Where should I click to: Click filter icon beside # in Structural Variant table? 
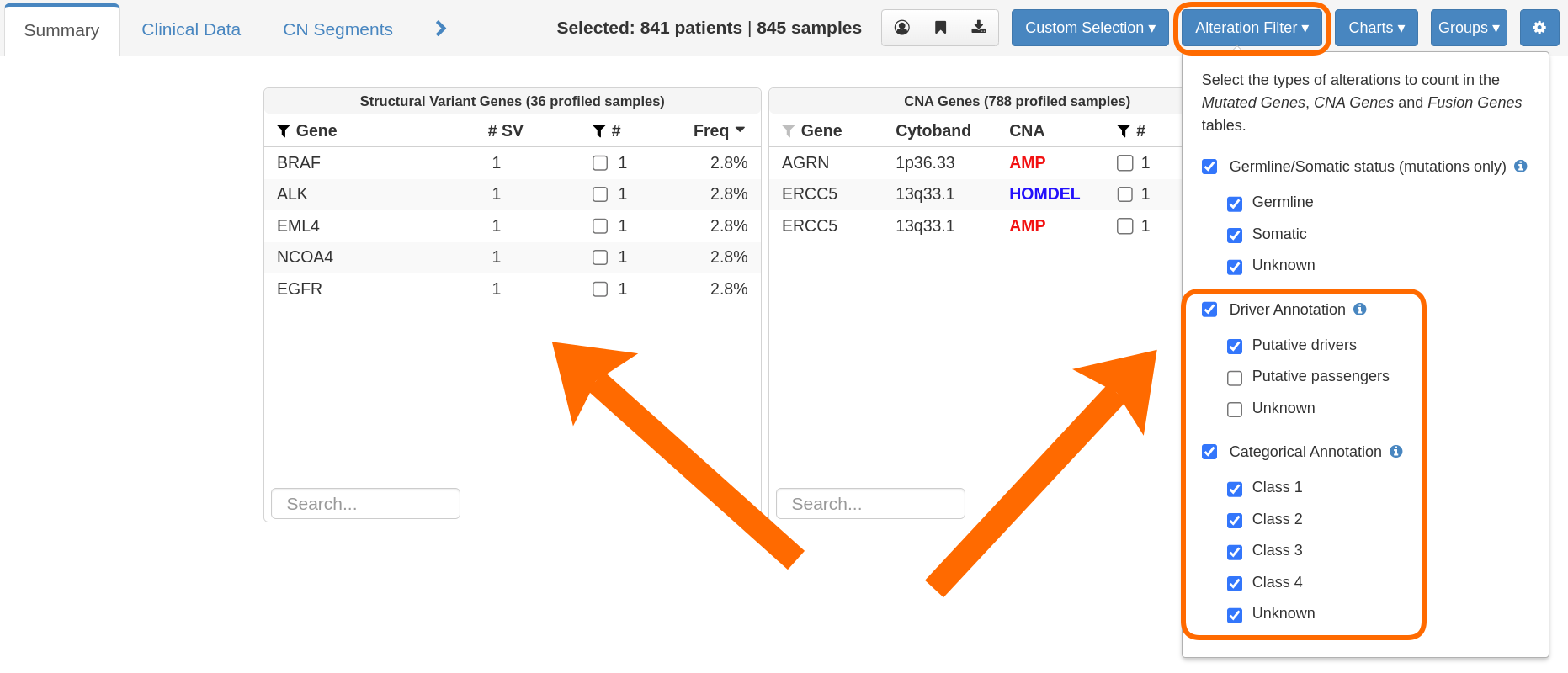click(598, 130)
